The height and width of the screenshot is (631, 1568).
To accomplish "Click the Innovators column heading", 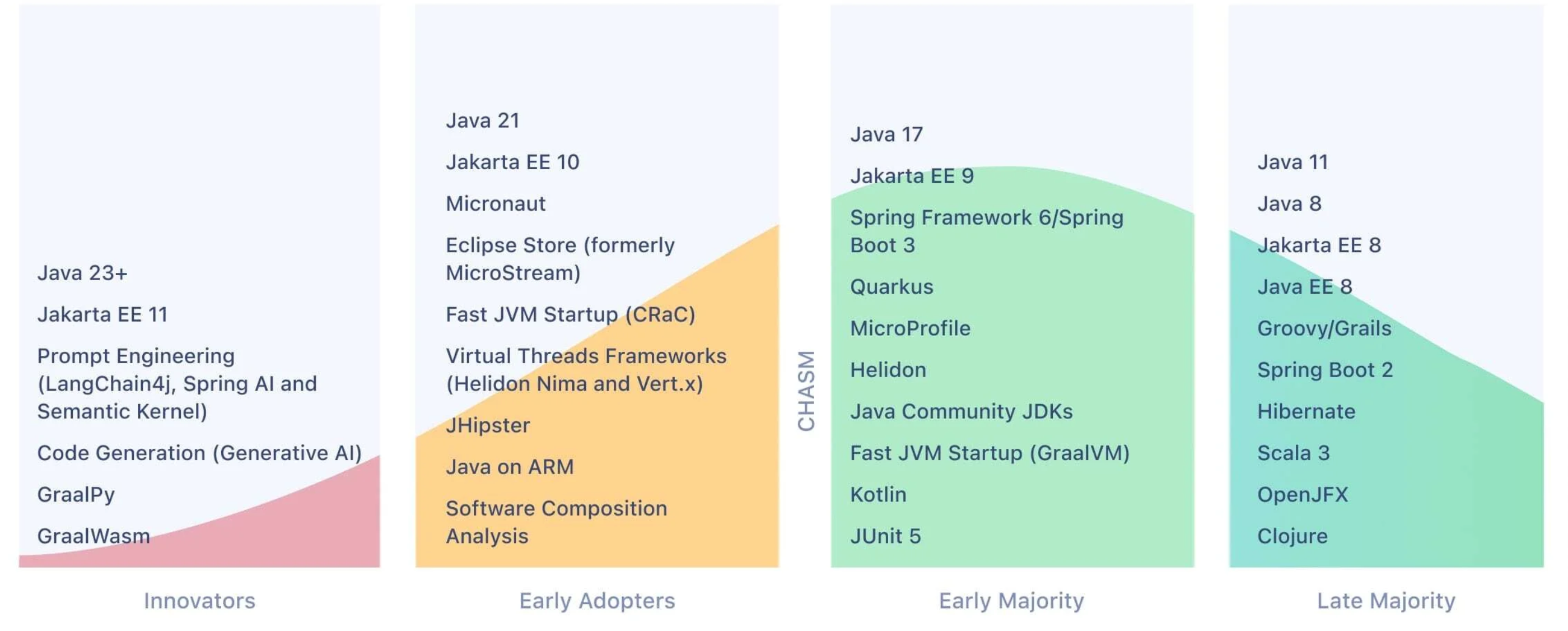I will (200, 601).
